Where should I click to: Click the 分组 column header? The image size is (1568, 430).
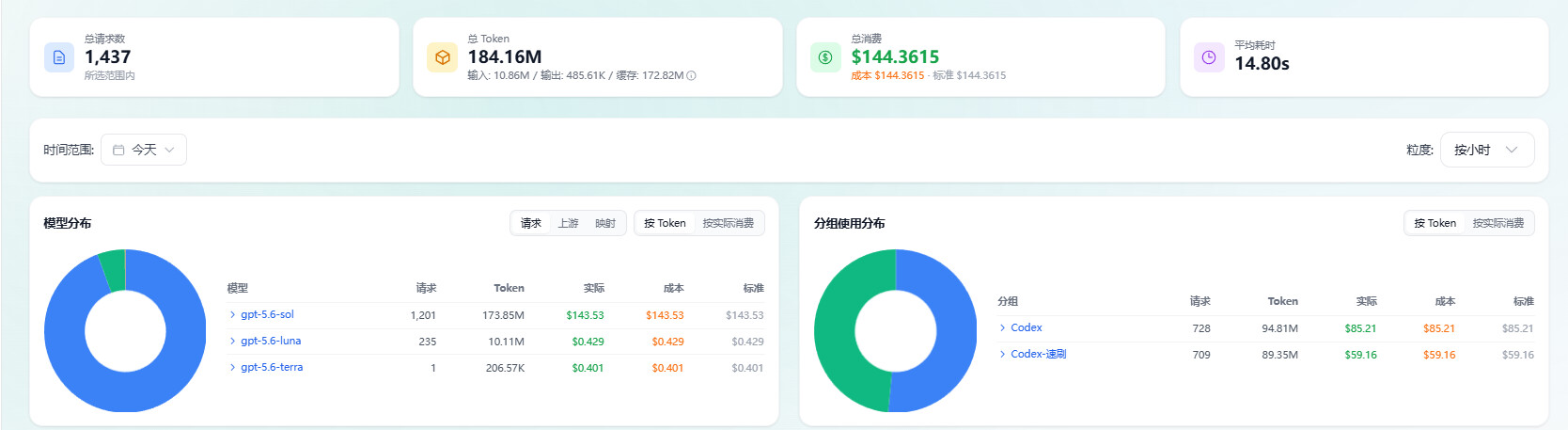[1008, 301]
